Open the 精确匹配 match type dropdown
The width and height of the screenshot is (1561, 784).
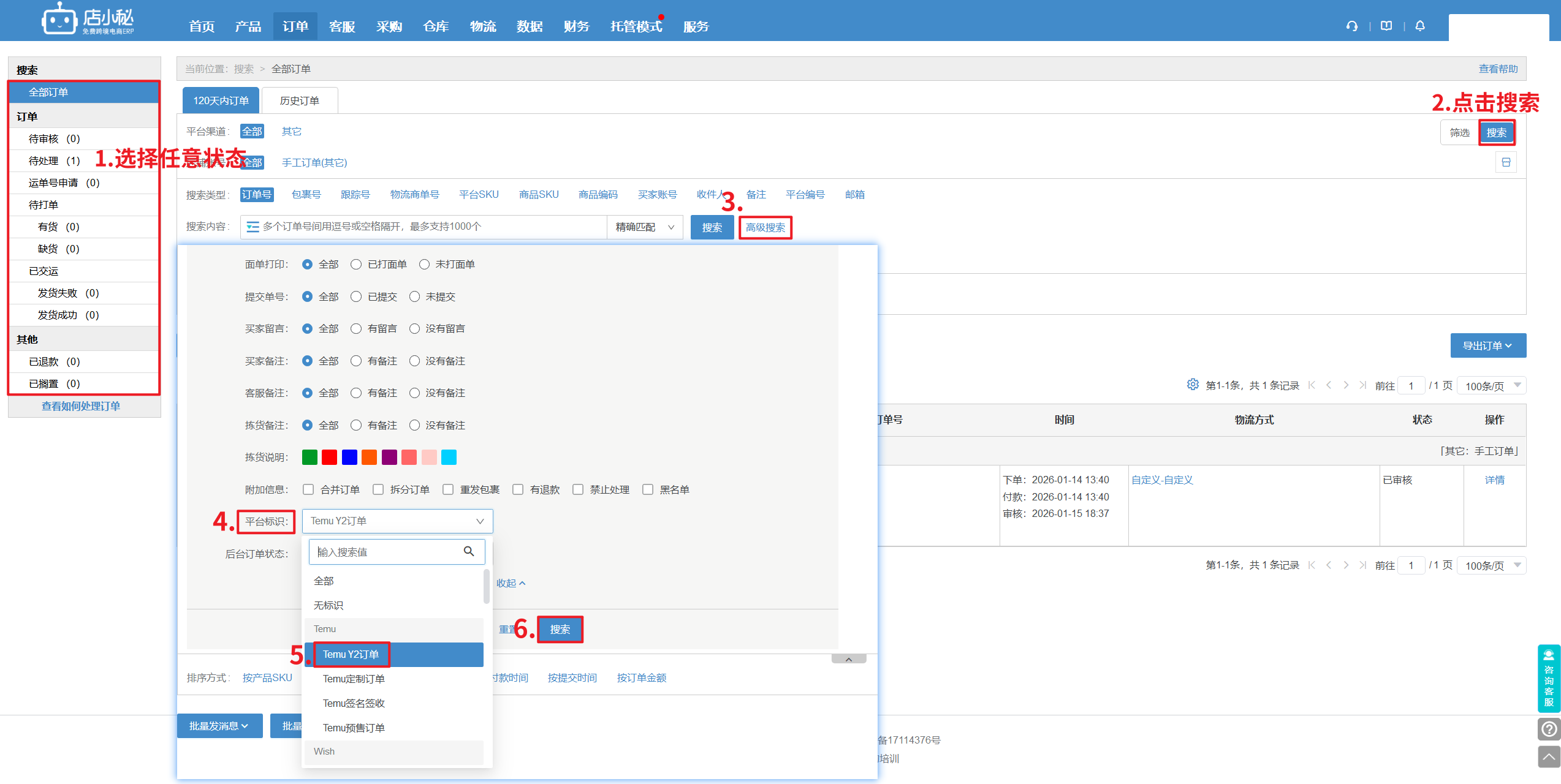click(x=645, y=227)
